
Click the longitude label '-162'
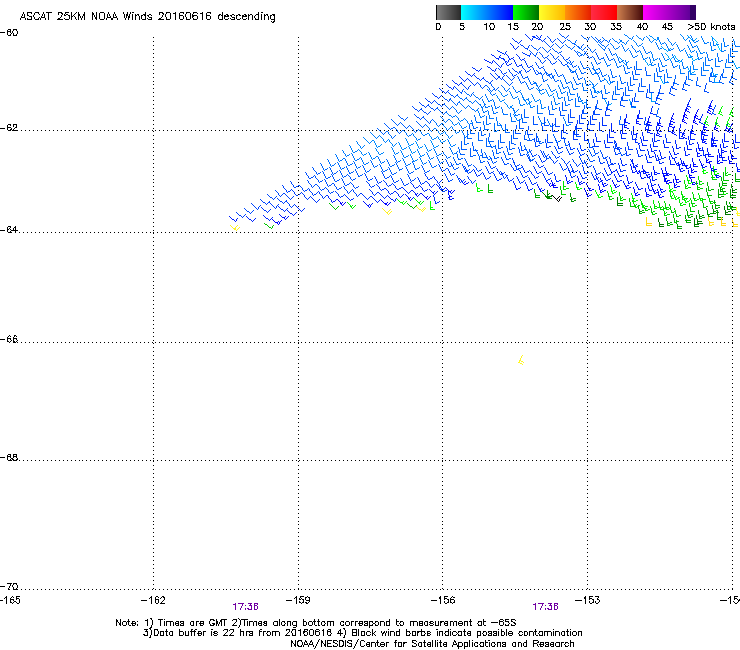coord(153,600)
